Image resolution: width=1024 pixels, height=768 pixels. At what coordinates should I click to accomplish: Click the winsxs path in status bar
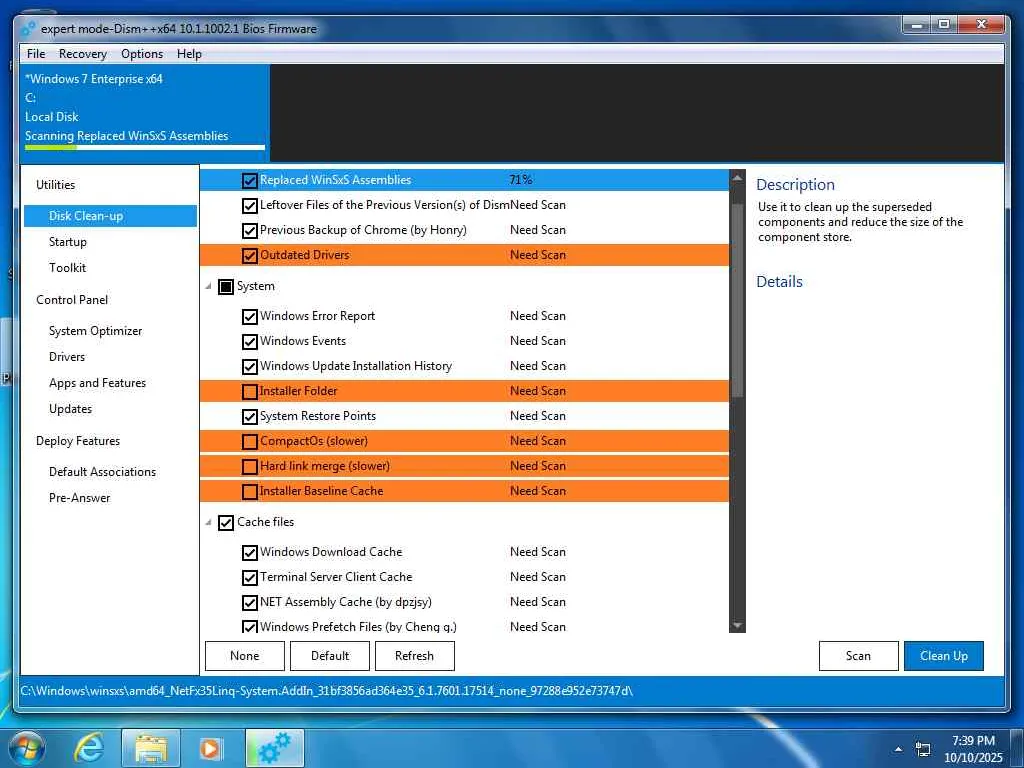click(x=327, y=691)
